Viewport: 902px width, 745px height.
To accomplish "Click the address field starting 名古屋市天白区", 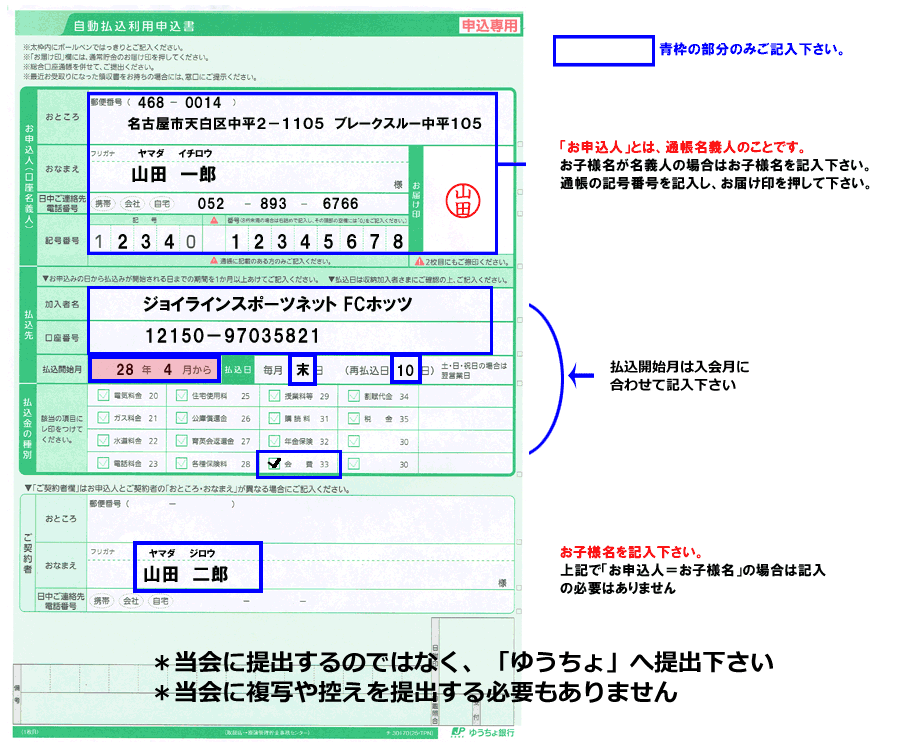I will click(304, 124).
